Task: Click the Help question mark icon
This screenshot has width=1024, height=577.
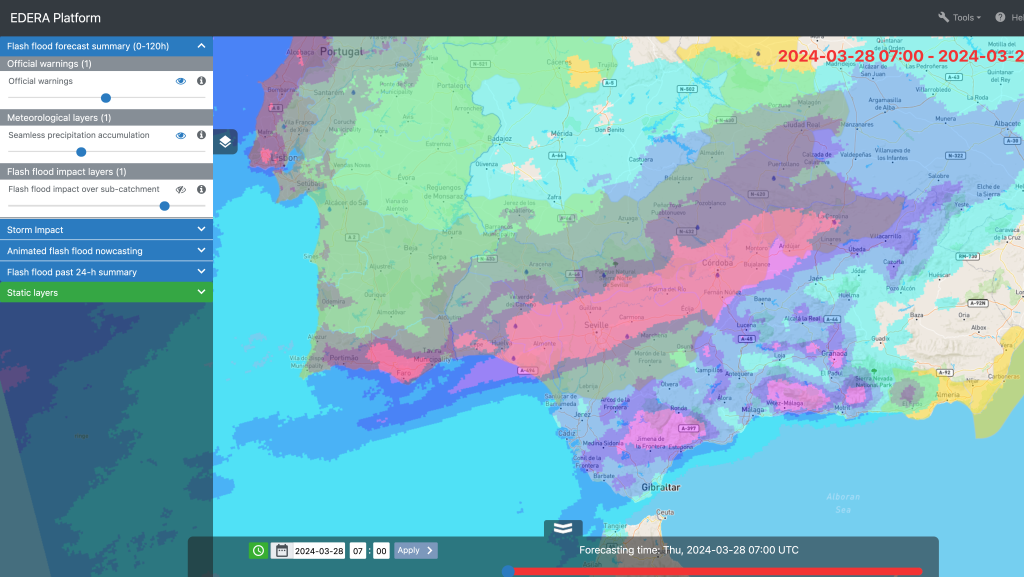Action: coord(1000,17)
